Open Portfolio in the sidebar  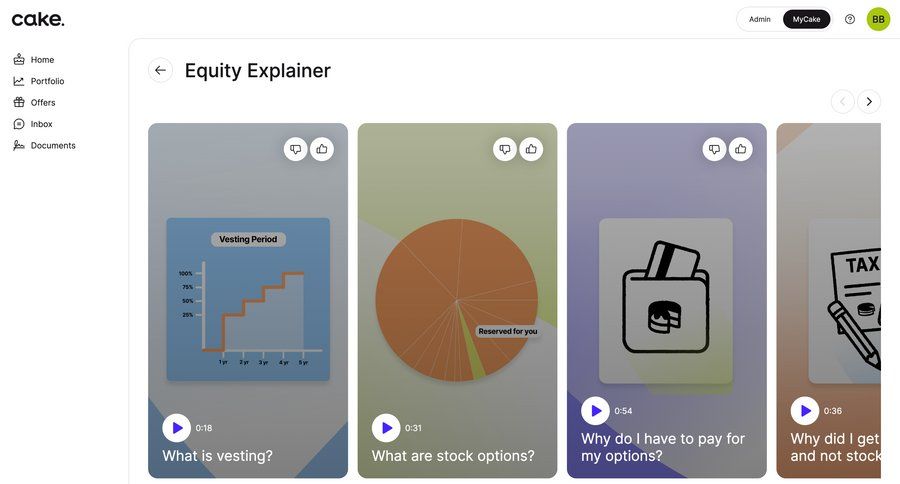pos(47,81)
